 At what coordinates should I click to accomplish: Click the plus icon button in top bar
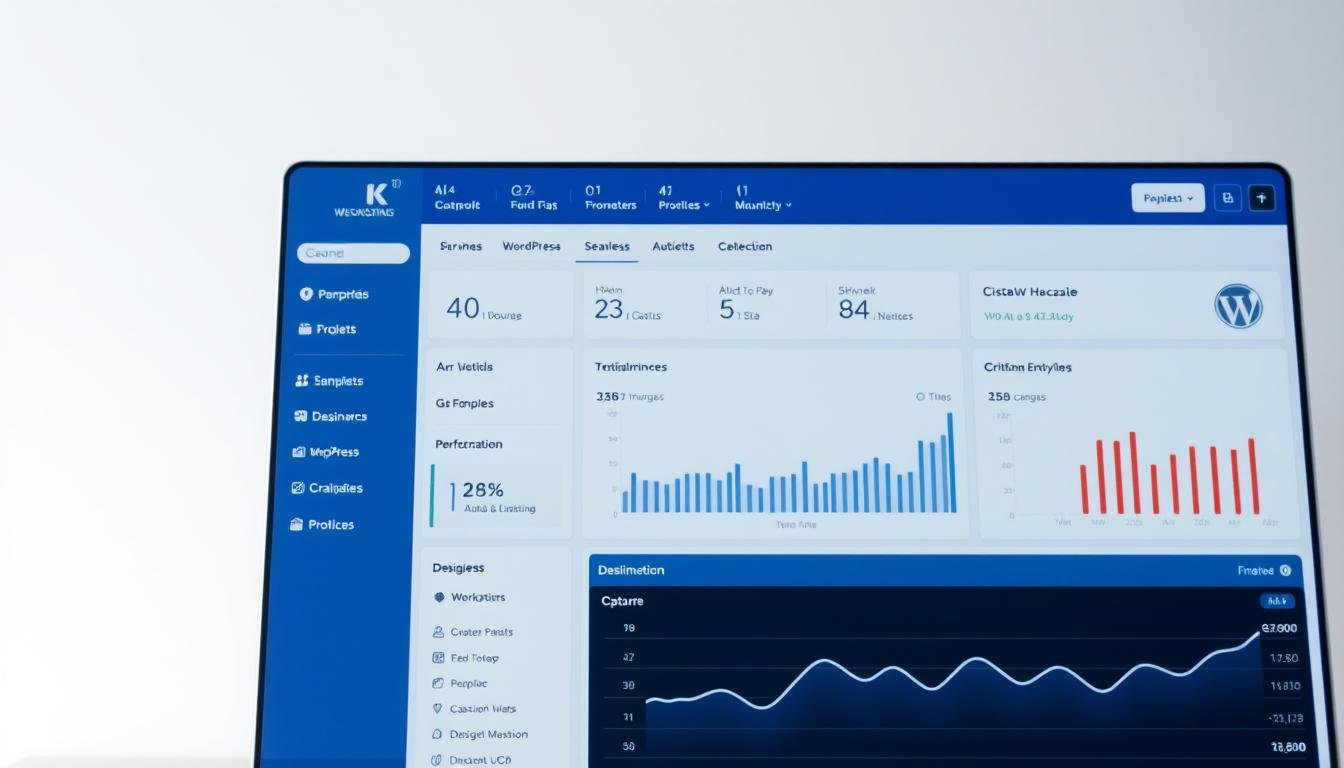(x=1262, y=198)
